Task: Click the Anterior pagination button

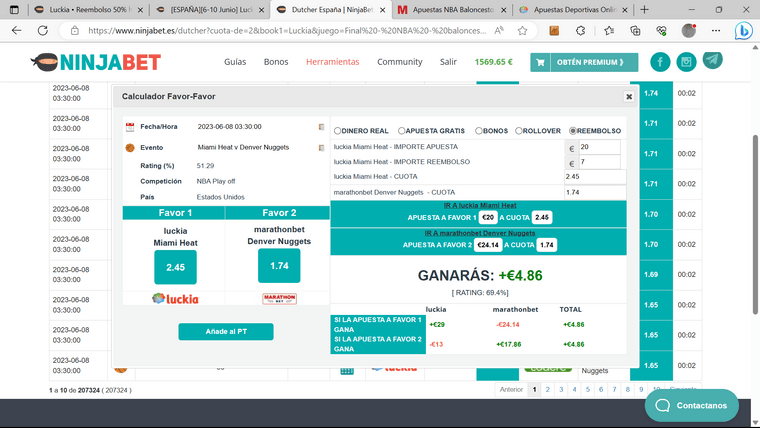Action: (x=511, y=389)
